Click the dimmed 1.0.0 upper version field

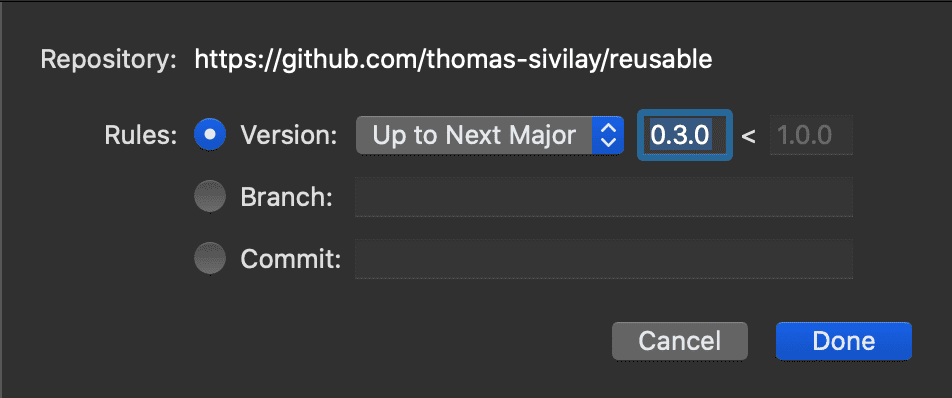click(811, 135)
